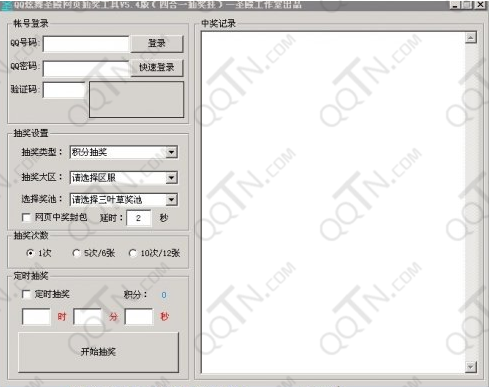Image resolution: width=489 pixels, height=387 pixels.
Task: Select the 1次 radio option
Action: point(30,253)
